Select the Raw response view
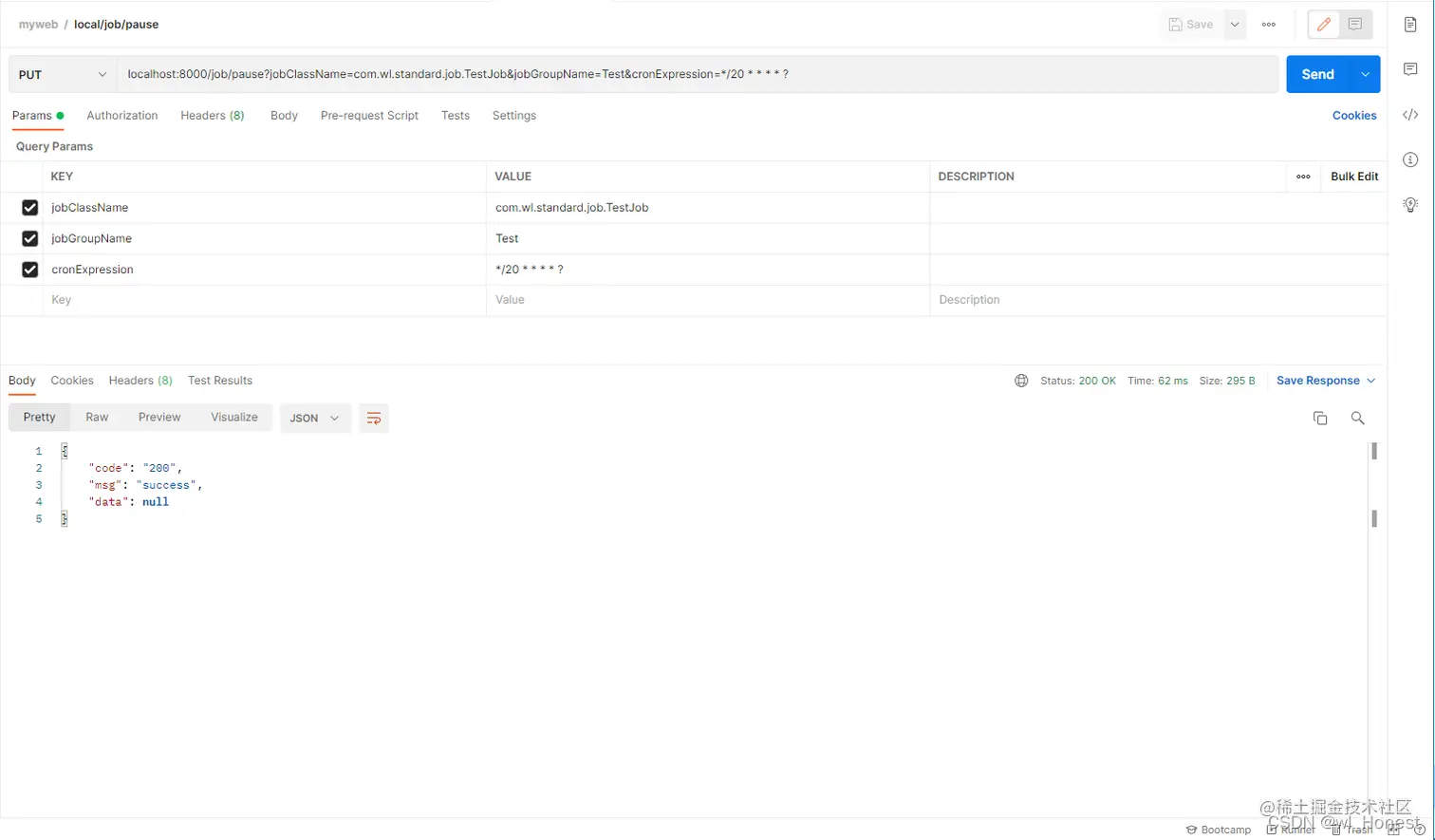The width and height of the screenshot is (1435, 840). coord(97,418)
